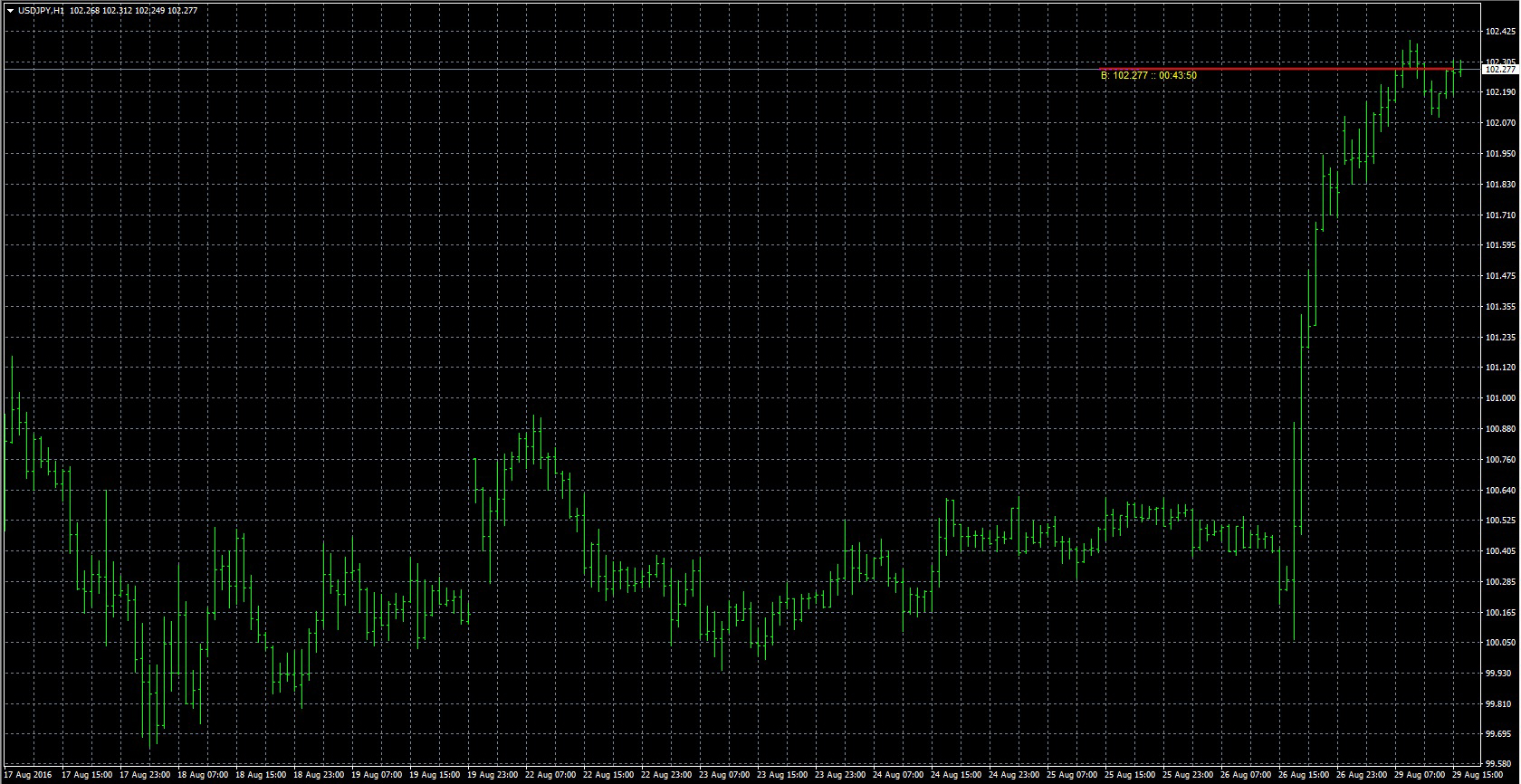Click the 17 Aug 15:00 time axis label

coord(87,776)
